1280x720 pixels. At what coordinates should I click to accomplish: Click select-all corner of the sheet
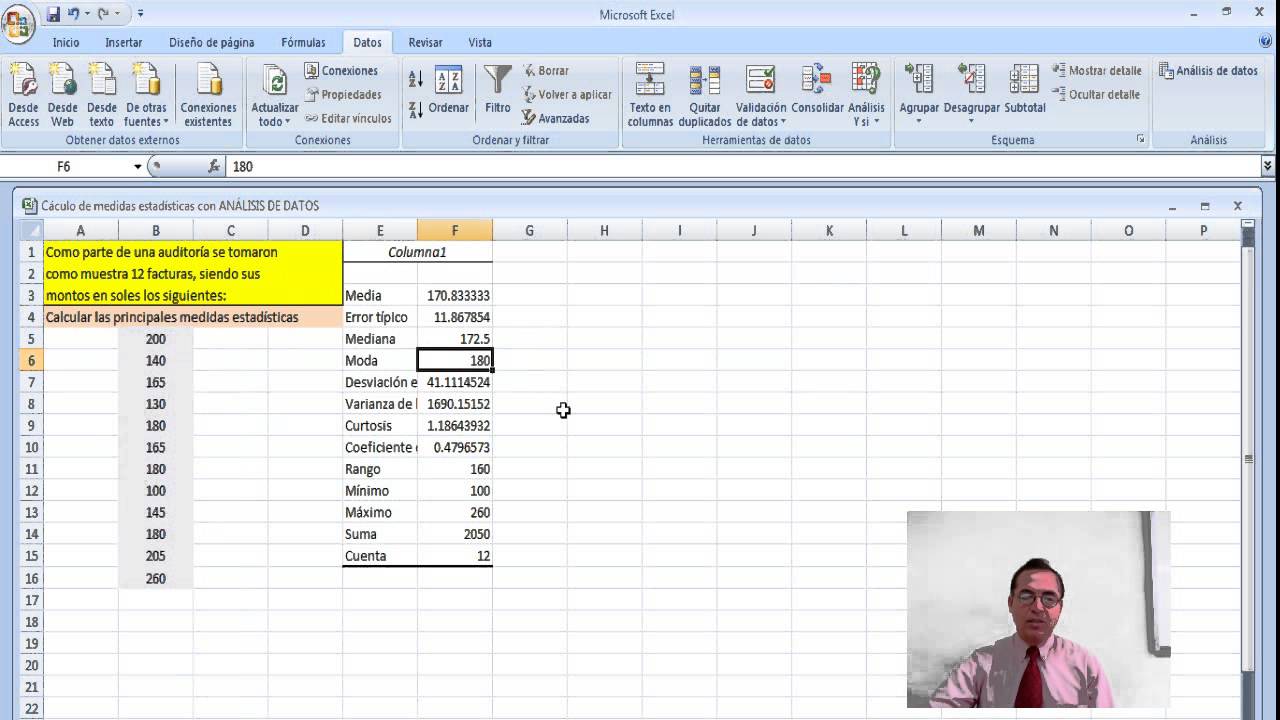tap(32, 230)
